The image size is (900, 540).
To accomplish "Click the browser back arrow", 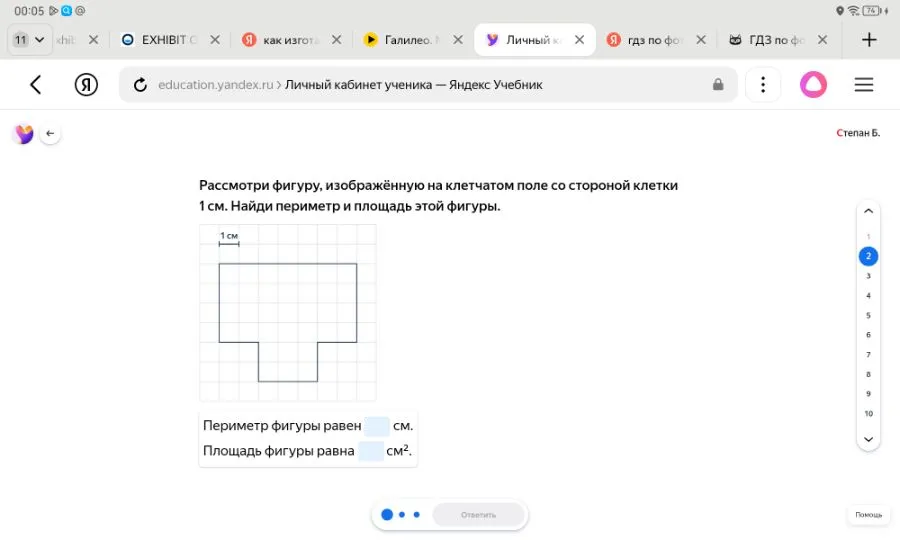I will click(x=36, y=85).
